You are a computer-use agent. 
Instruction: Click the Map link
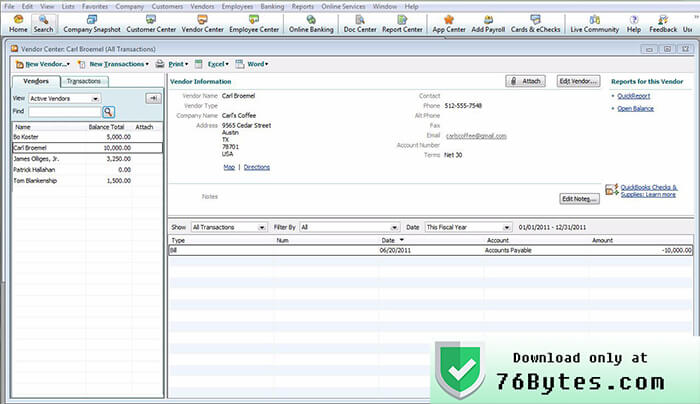[229, 167]
